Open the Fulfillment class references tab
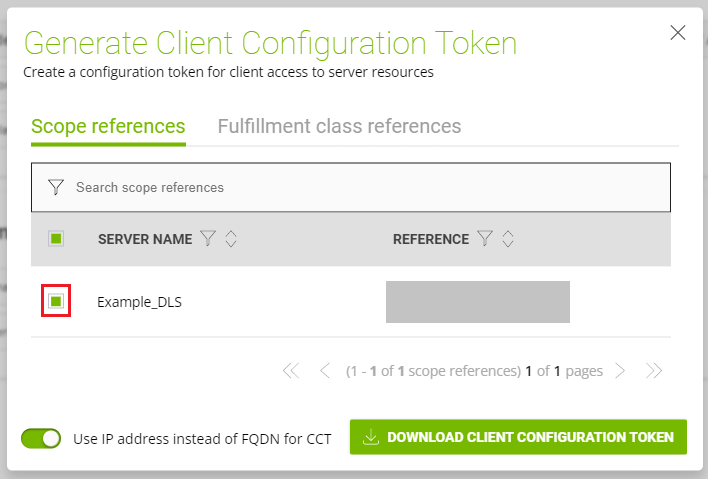708x479 pixels. click(339, 126)
